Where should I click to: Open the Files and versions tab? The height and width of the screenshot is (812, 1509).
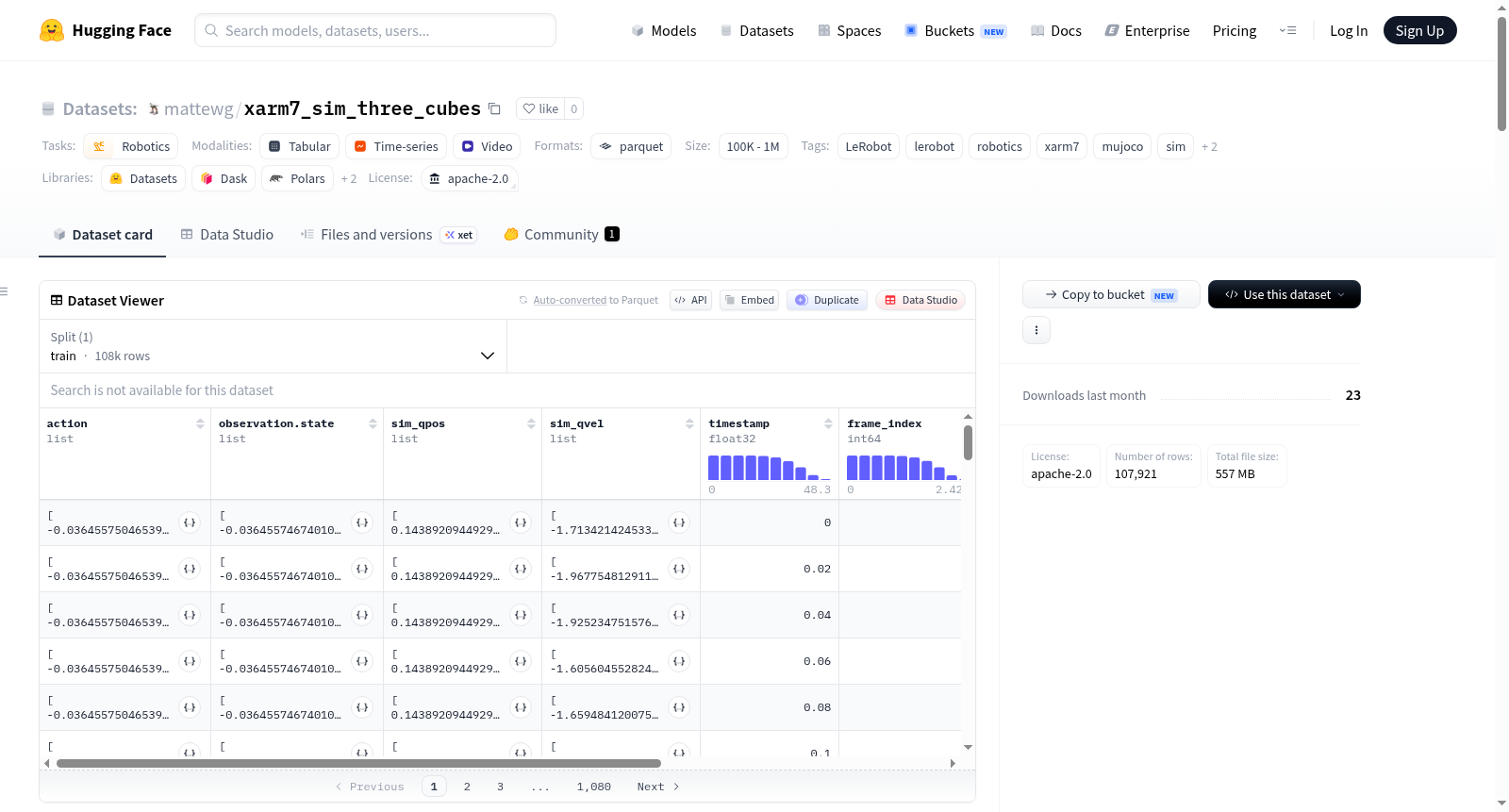[x=389, y=235]
